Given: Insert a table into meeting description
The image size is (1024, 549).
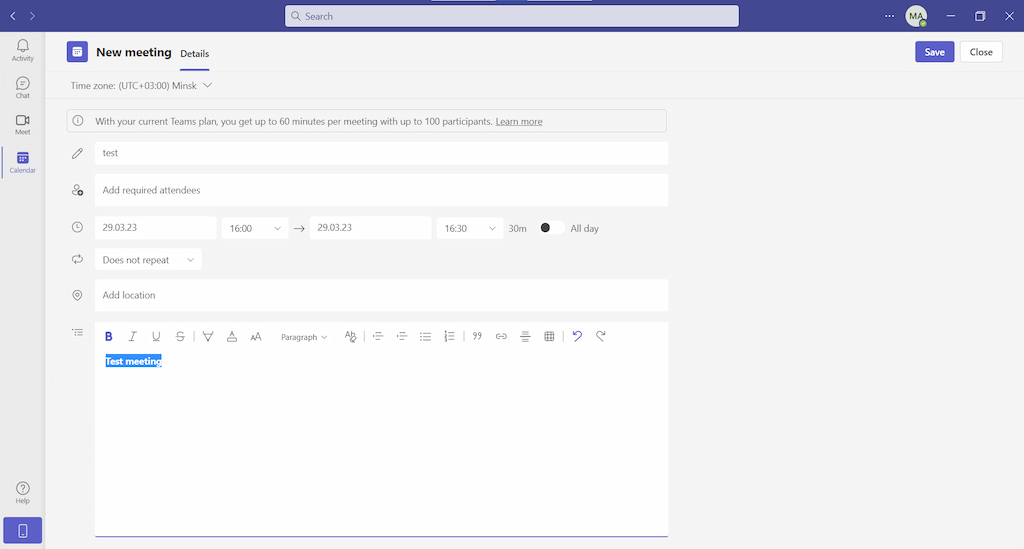Looking at the screenshot, I should [549, 337].
